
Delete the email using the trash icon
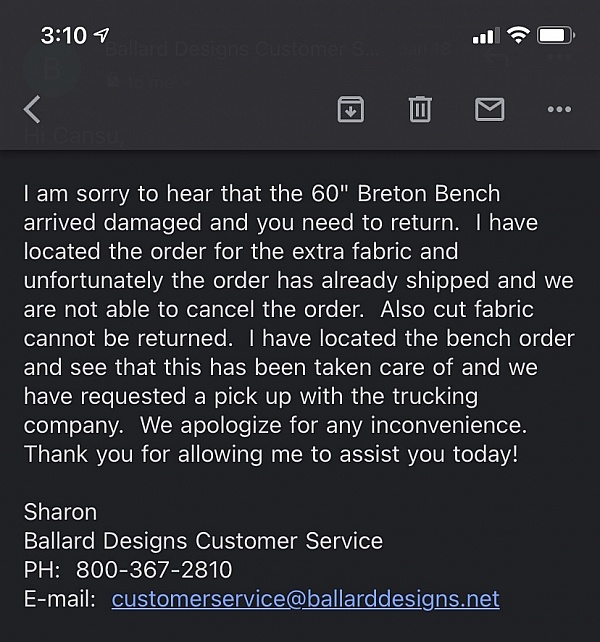420,109
